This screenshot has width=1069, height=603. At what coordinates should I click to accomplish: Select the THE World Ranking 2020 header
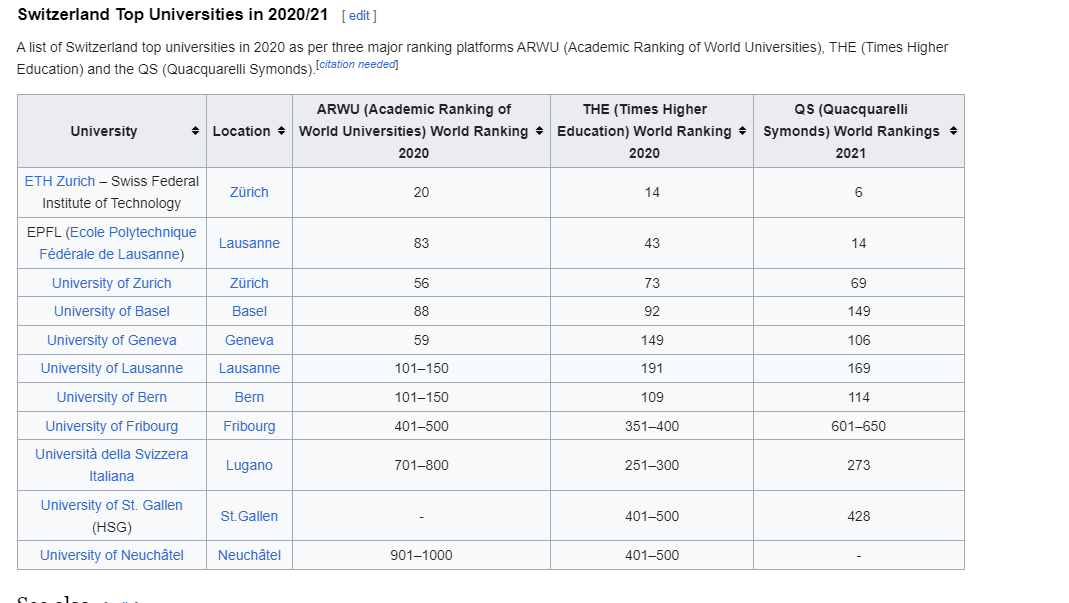(x=652, y=131)
